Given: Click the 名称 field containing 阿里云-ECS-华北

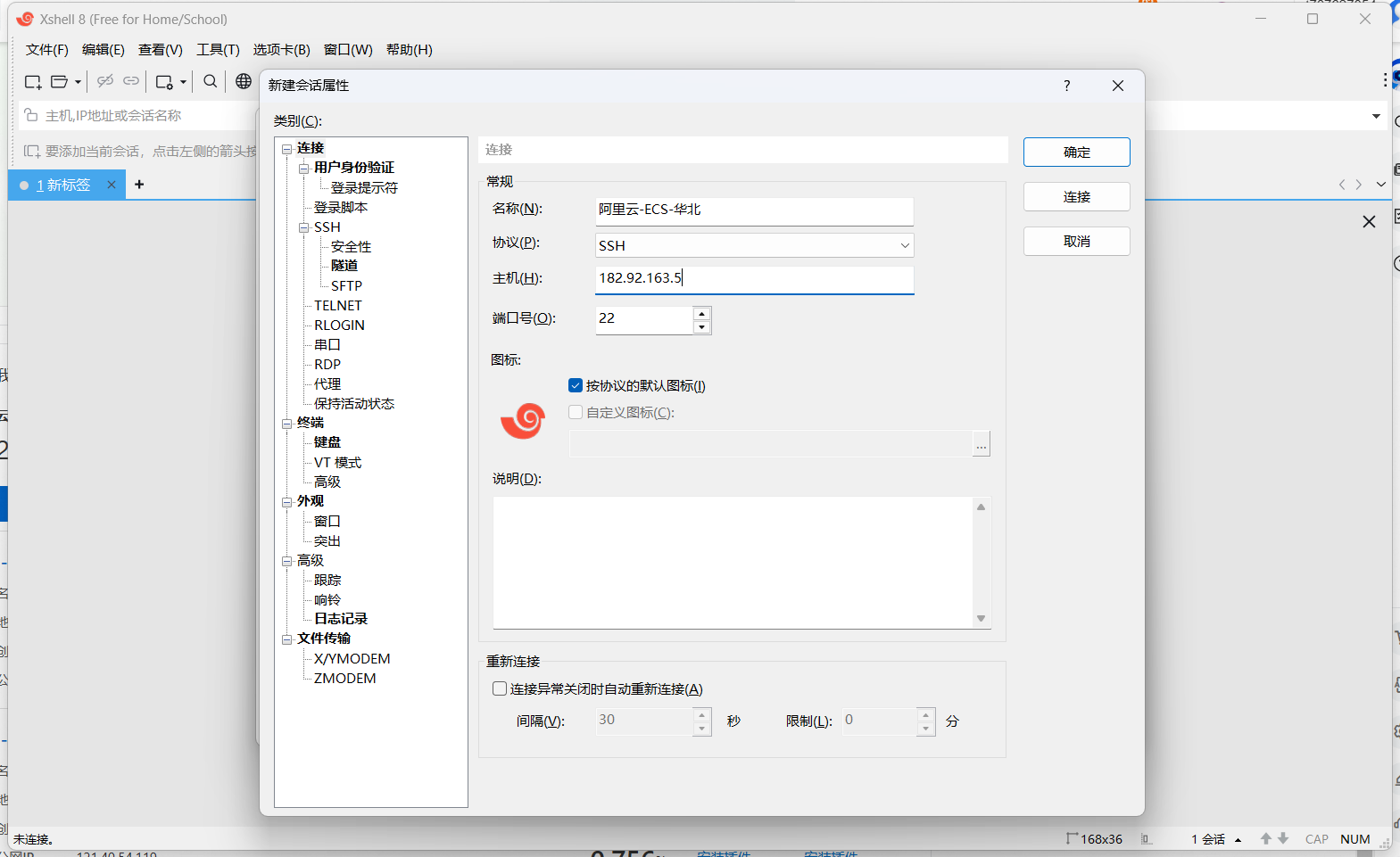Looking at the screenshot, I should pyautogui.click(x=755, y=210).
